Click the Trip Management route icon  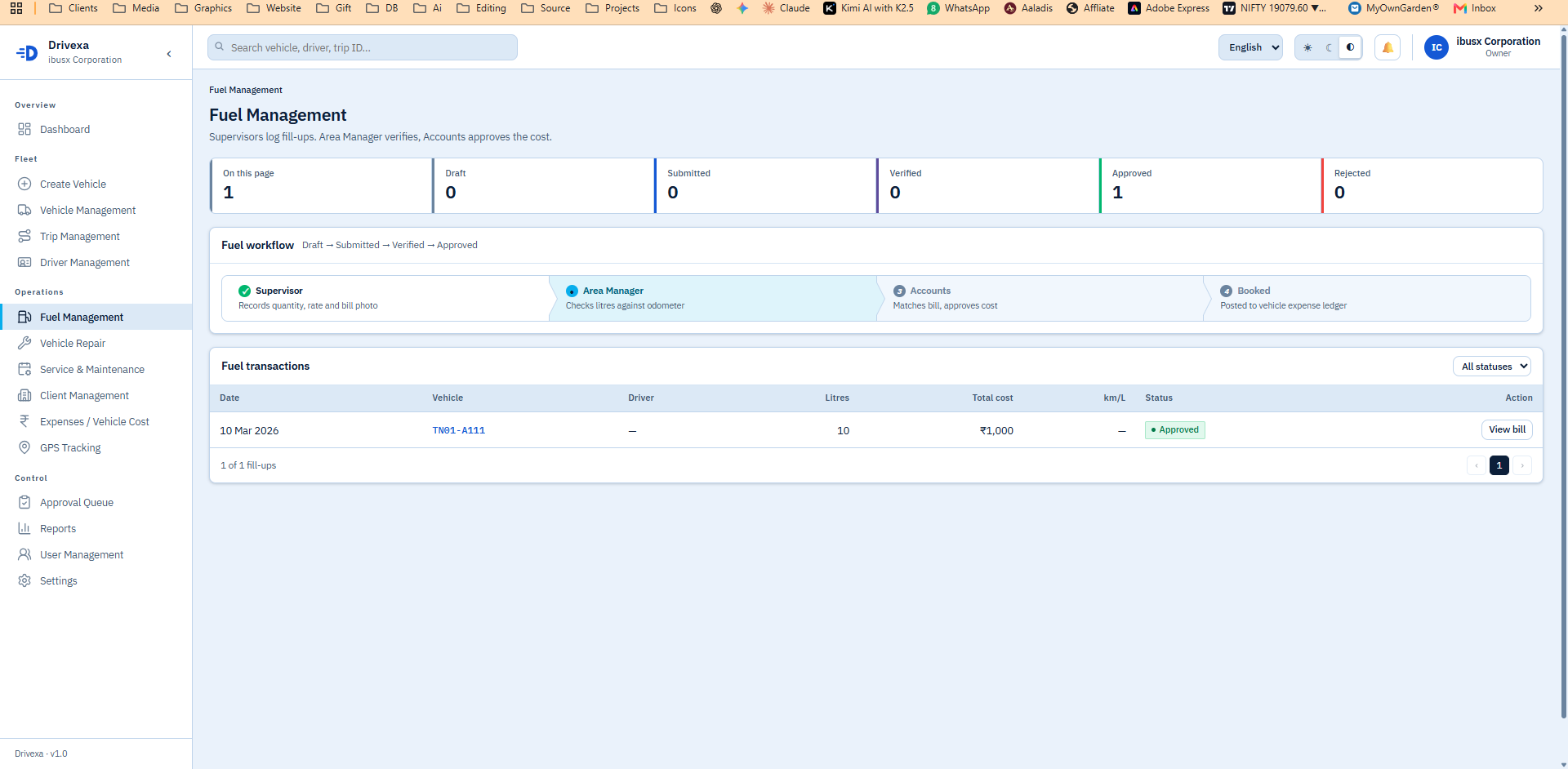(x=24, y=236)
